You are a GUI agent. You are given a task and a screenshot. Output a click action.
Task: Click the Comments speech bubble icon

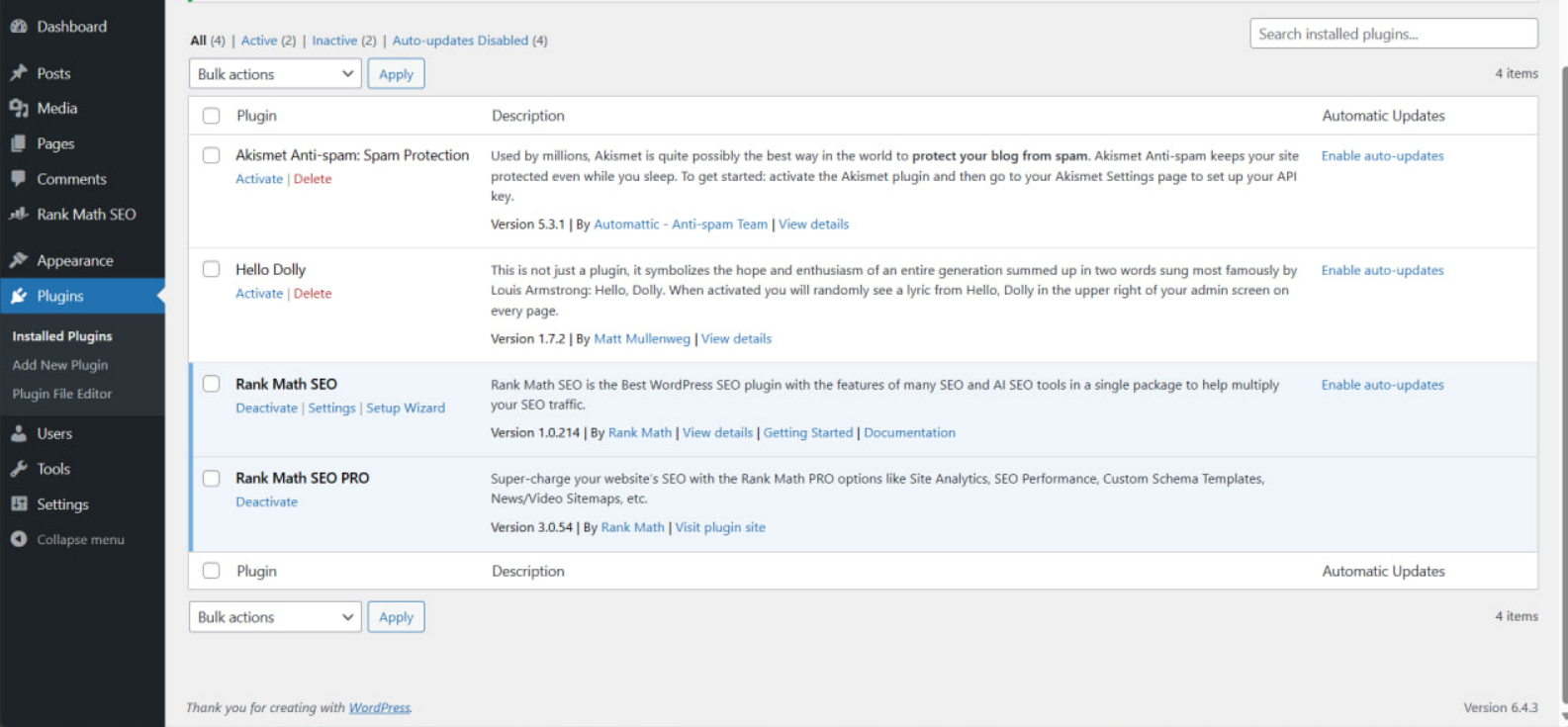[18, 179]
